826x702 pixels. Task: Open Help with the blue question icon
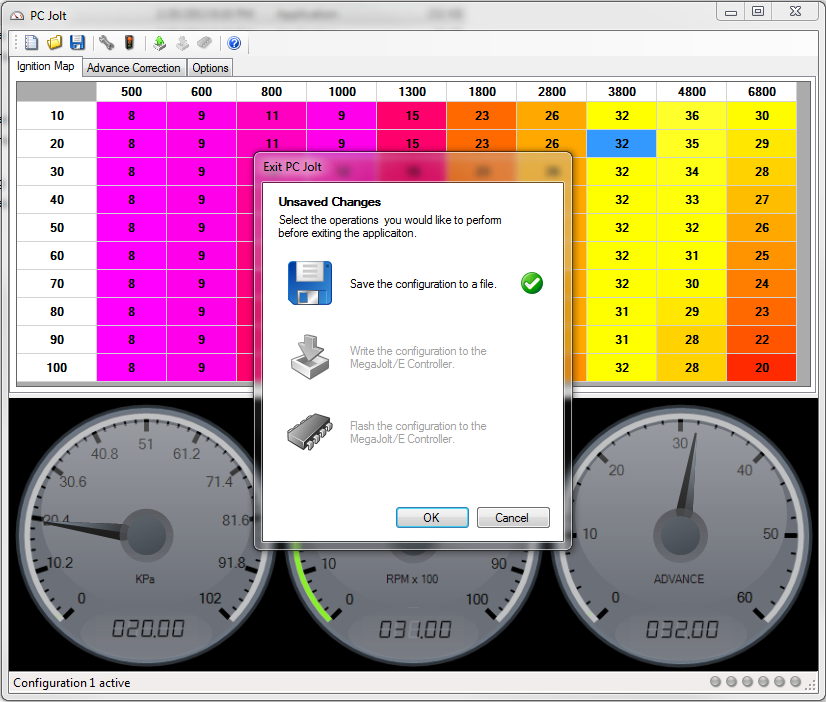pos(234,43)
